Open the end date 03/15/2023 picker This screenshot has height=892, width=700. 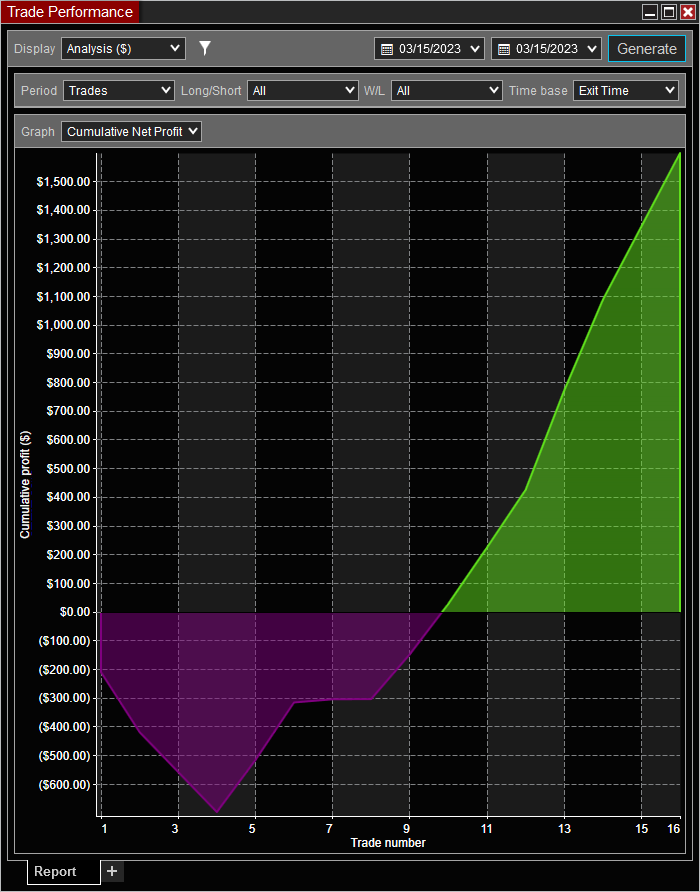(546, 49)
